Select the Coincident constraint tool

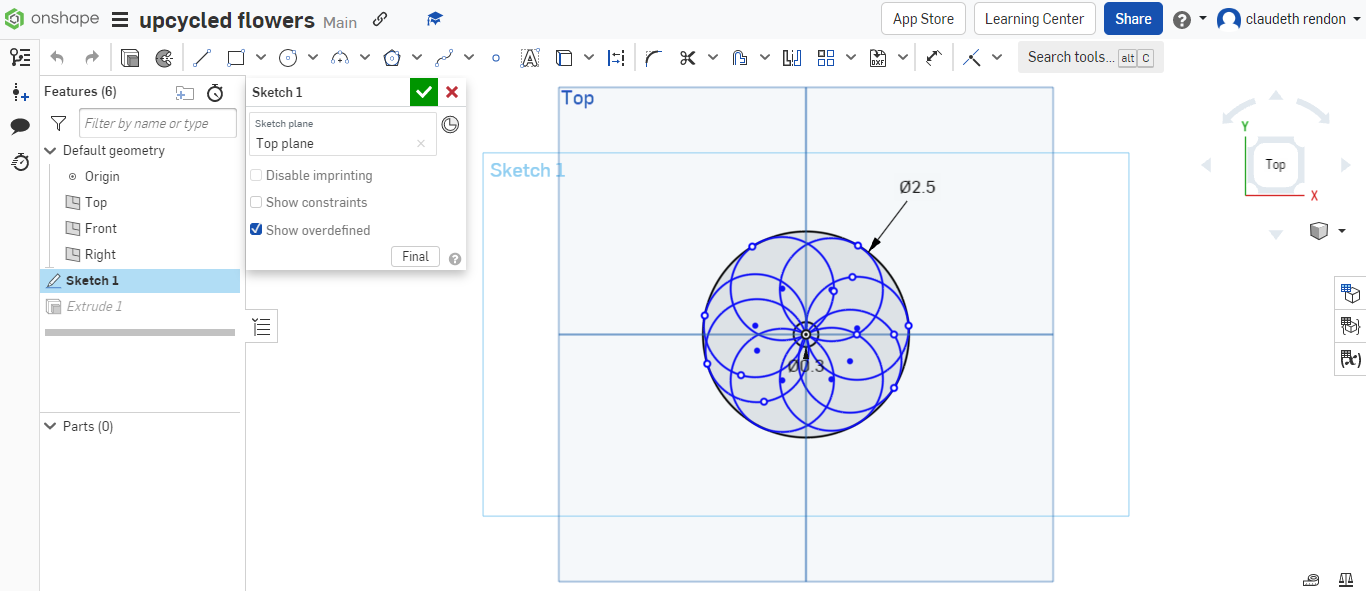click(x=972, y=58)
